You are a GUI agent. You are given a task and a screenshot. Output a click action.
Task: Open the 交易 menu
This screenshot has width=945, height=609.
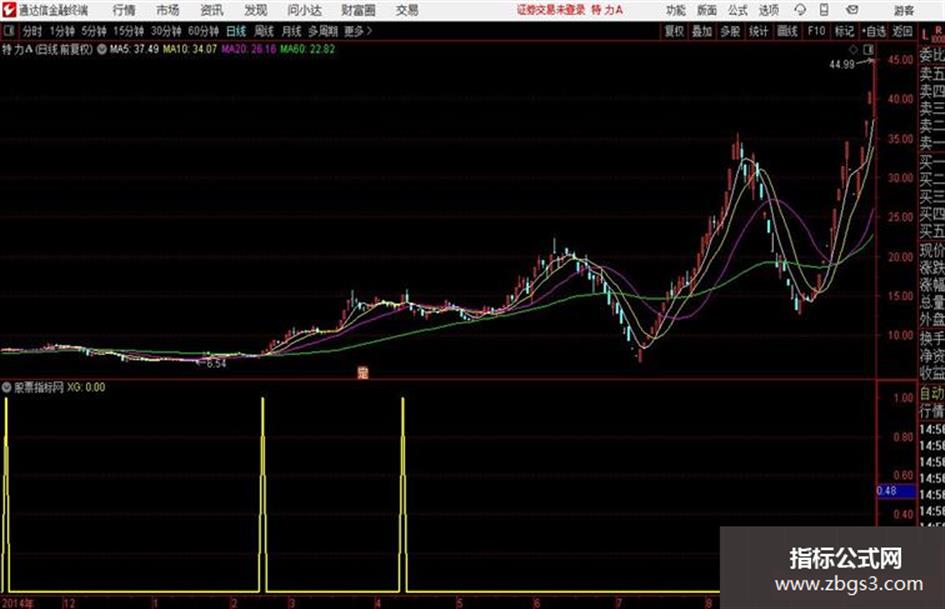point(407,10)
